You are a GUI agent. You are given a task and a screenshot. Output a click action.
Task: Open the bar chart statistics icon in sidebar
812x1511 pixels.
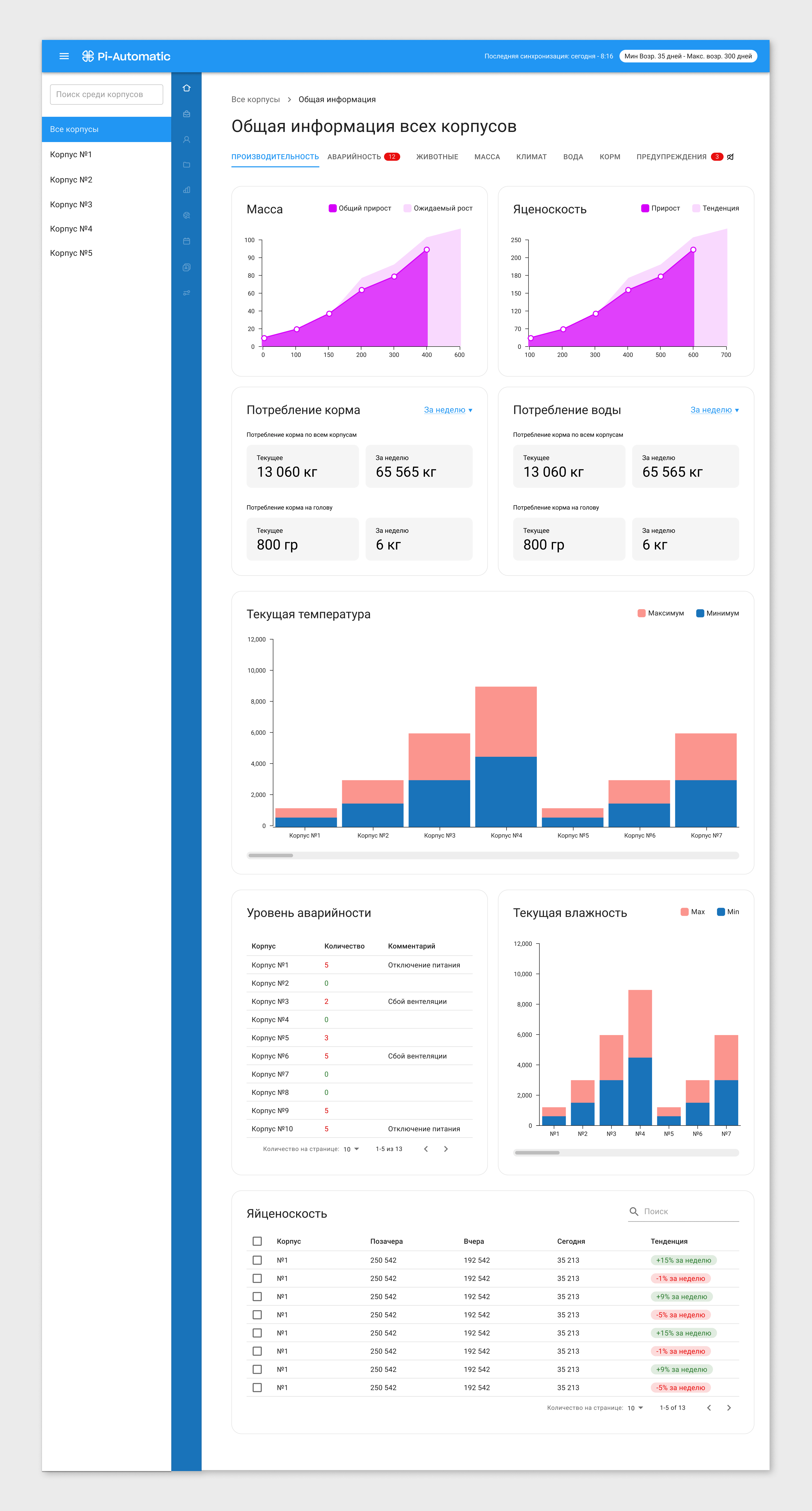point(186,190)
